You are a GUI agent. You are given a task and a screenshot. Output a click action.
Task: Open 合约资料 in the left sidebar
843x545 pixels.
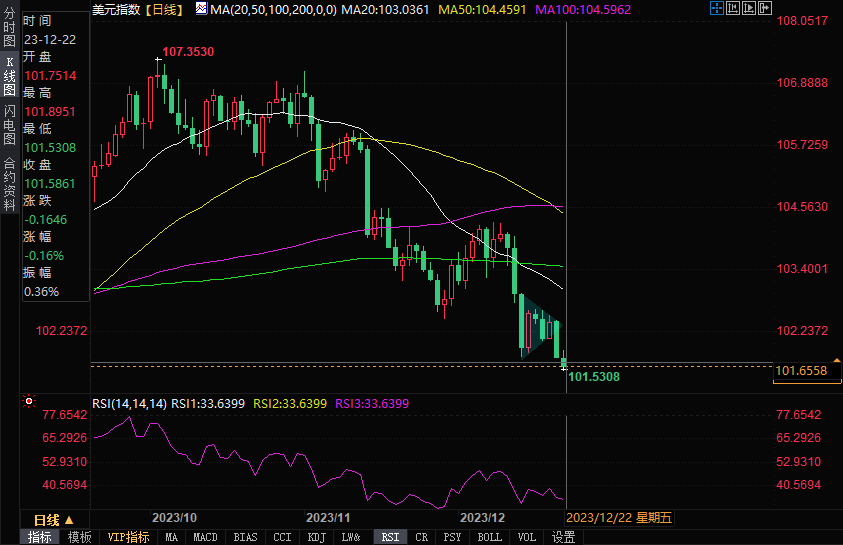tap(9, 177)
